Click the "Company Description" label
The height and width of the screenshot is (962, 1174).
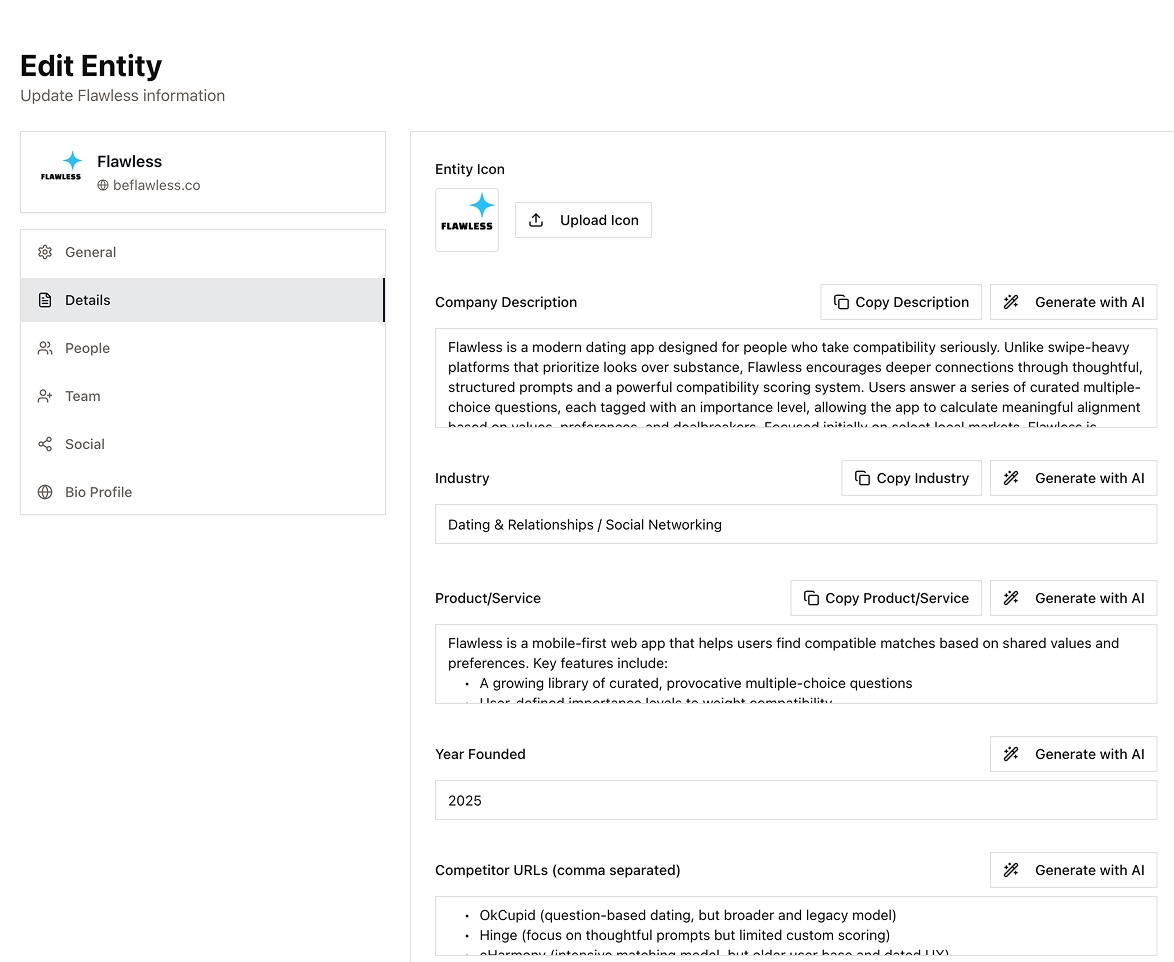tap(505, 302)
